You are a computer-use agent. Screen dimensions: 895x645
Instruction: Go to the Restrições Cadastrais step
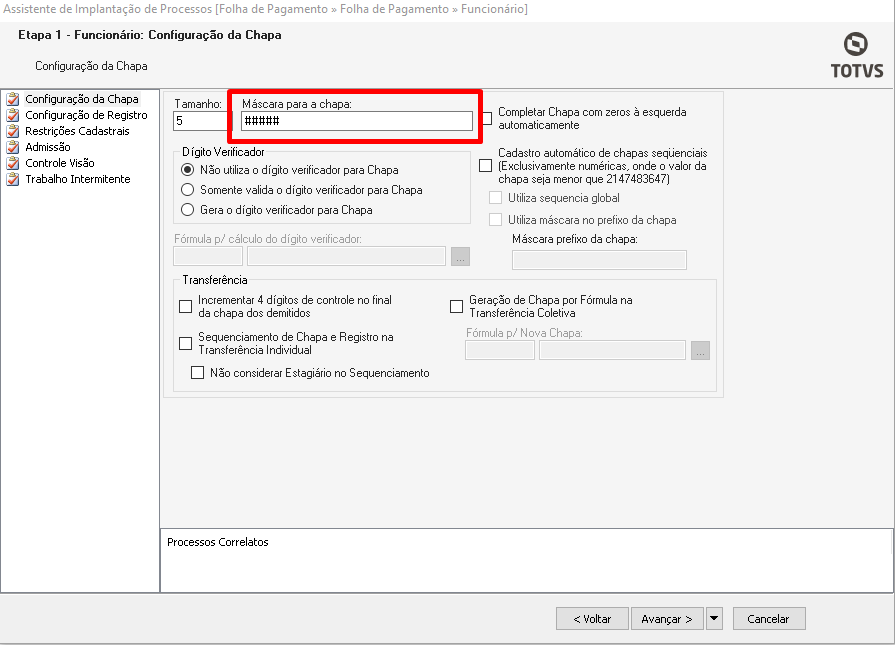click(77, 131)
